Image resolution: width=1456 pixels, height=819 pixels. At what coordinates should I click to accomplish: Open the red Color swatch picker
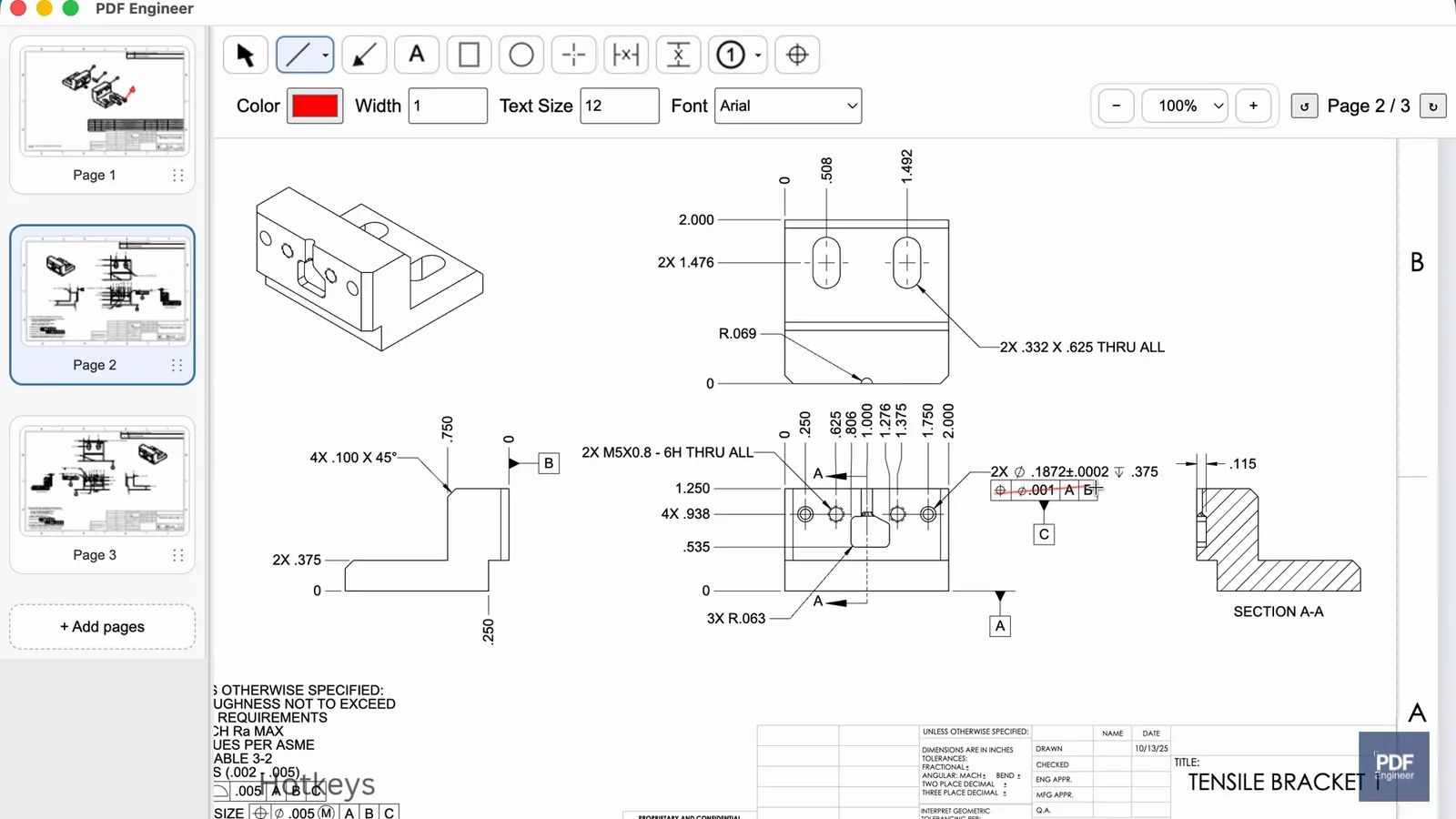click(x=315, y=106)
